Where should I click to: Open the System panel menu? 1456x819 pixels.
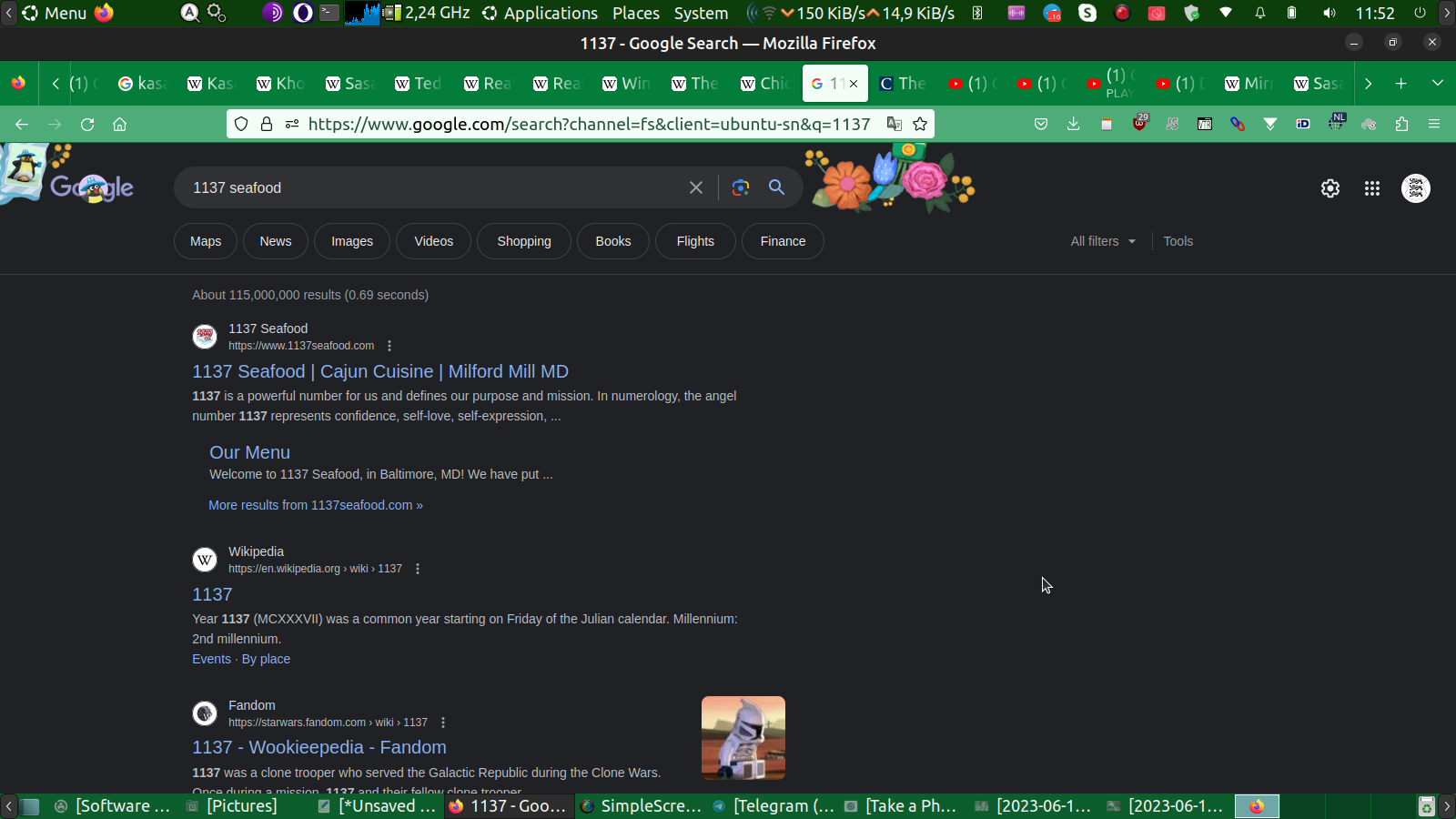point(701,13)
